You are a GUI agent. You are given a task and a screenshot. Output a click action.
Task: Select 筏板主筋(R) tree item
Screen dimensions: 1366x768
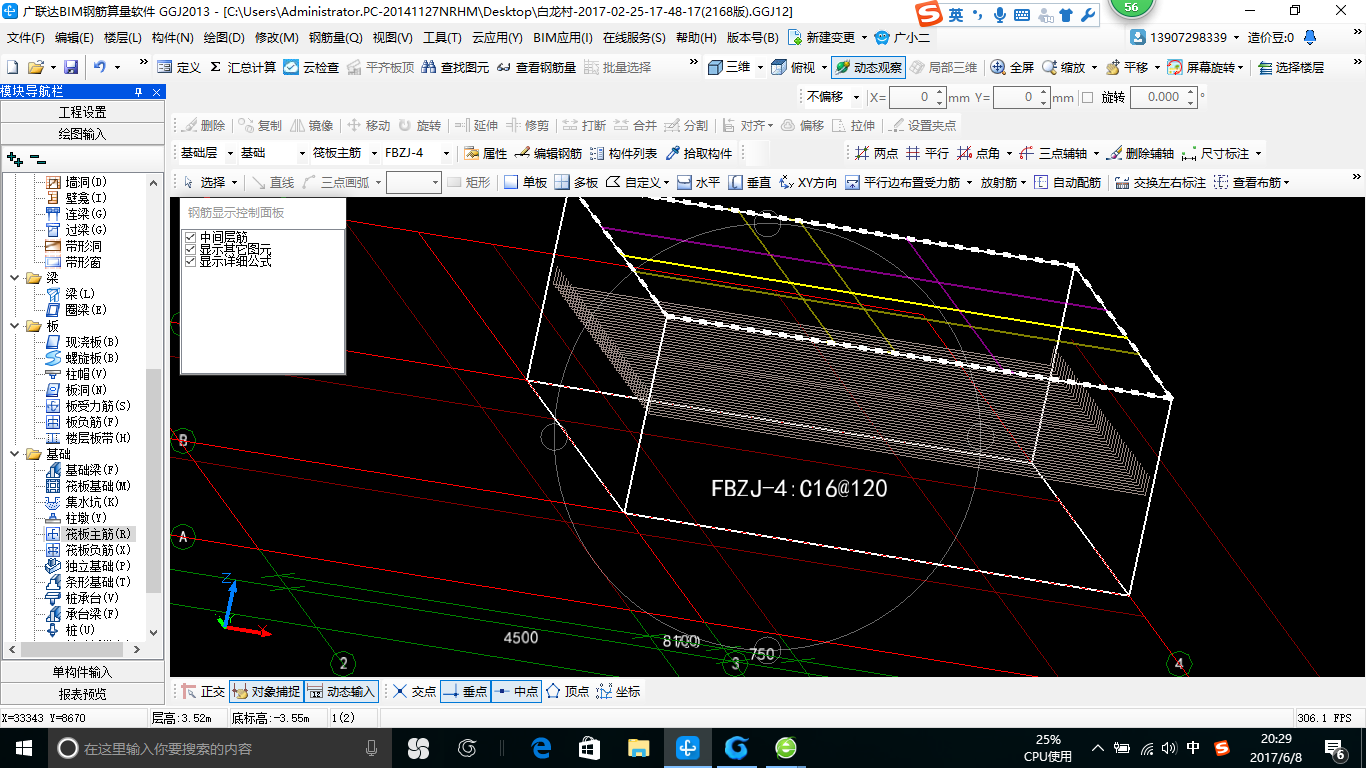(98, 534)
